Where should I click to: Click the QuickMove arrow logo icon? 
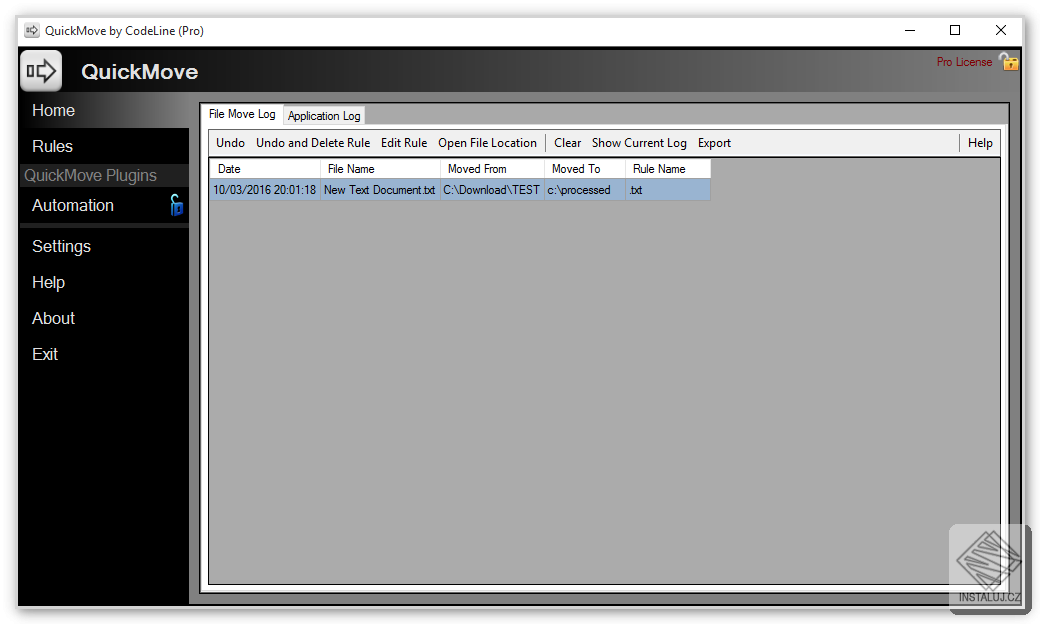41,70
